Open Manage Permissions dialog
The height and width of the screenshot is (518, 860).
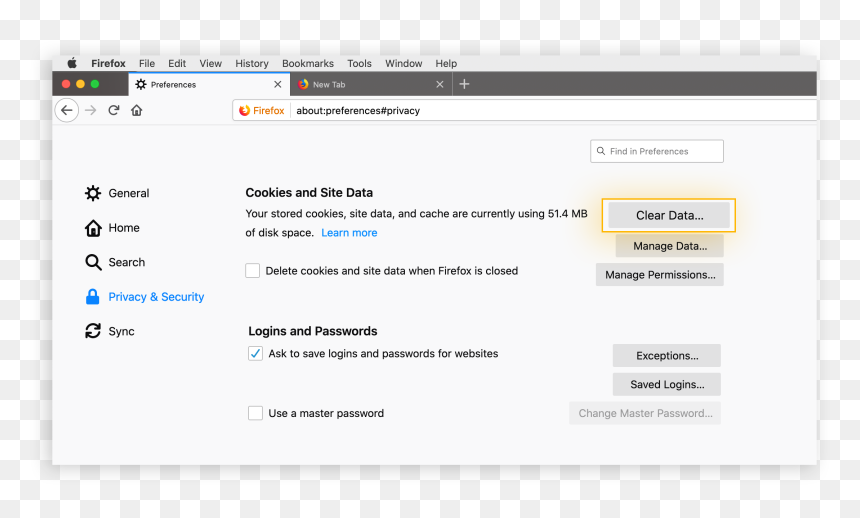point(660,274)
